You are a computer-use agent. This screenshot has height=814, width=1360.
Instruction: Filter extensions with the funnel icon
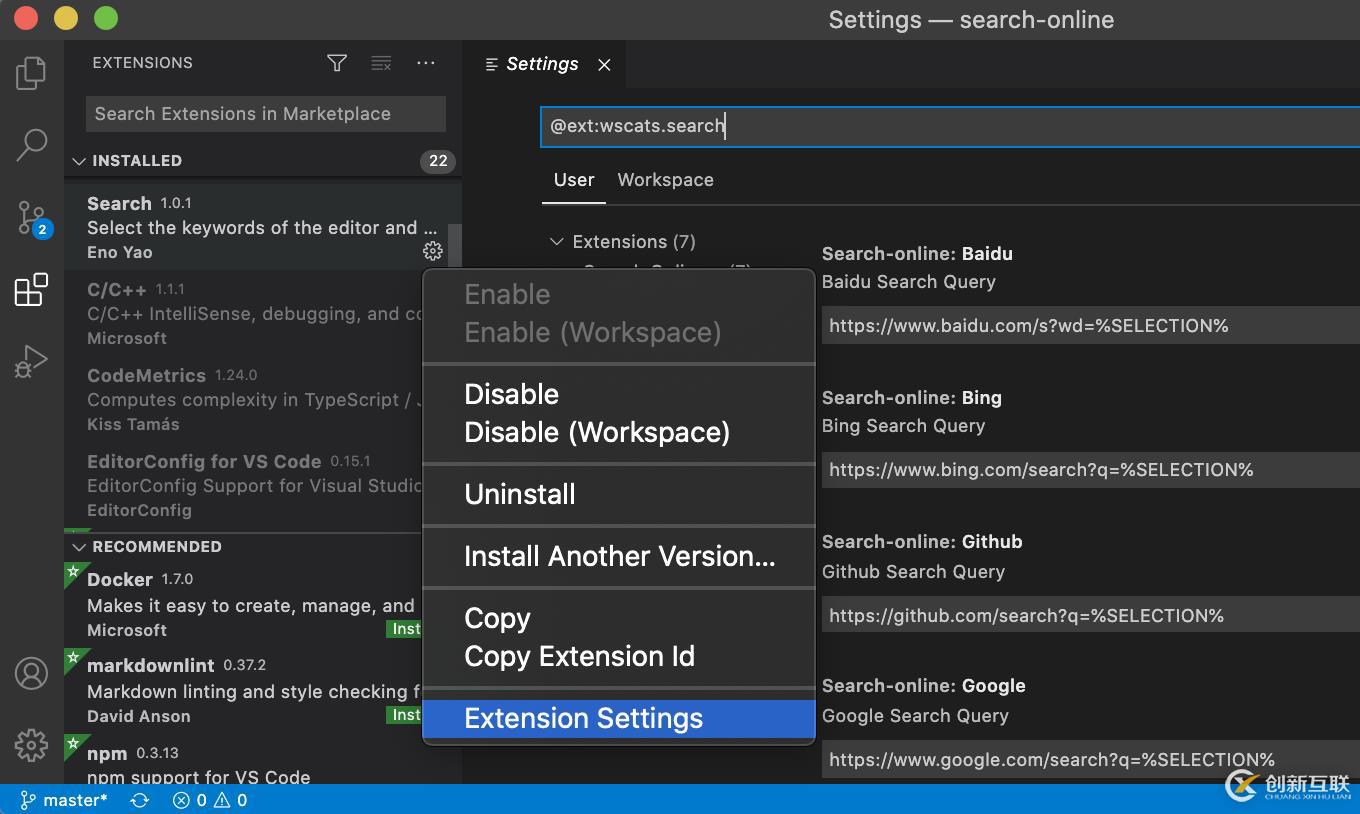point(337,63)
